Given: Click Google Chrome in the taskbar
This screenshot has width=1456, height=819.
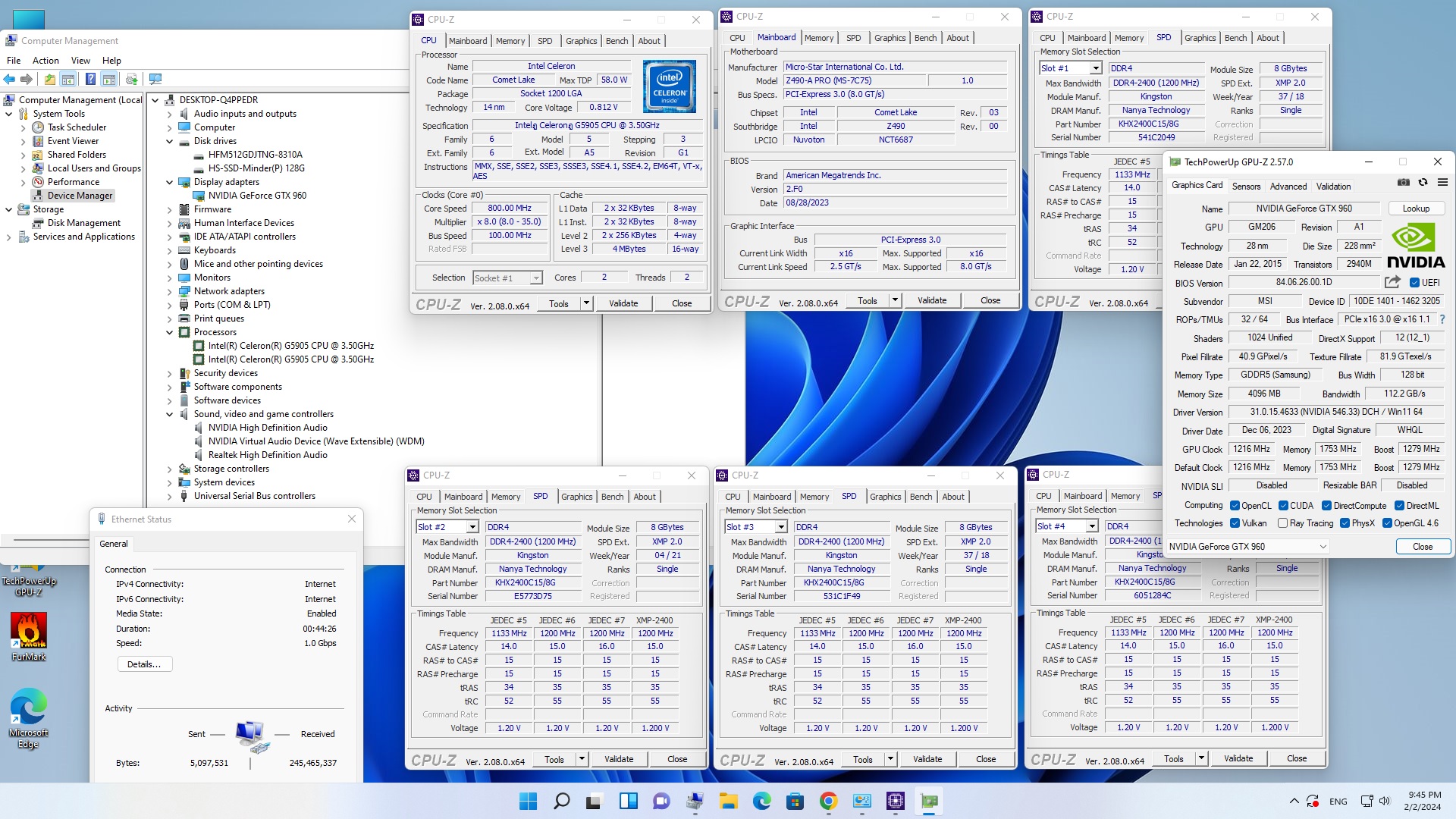Looking at the screenshot, I should 828,801.
